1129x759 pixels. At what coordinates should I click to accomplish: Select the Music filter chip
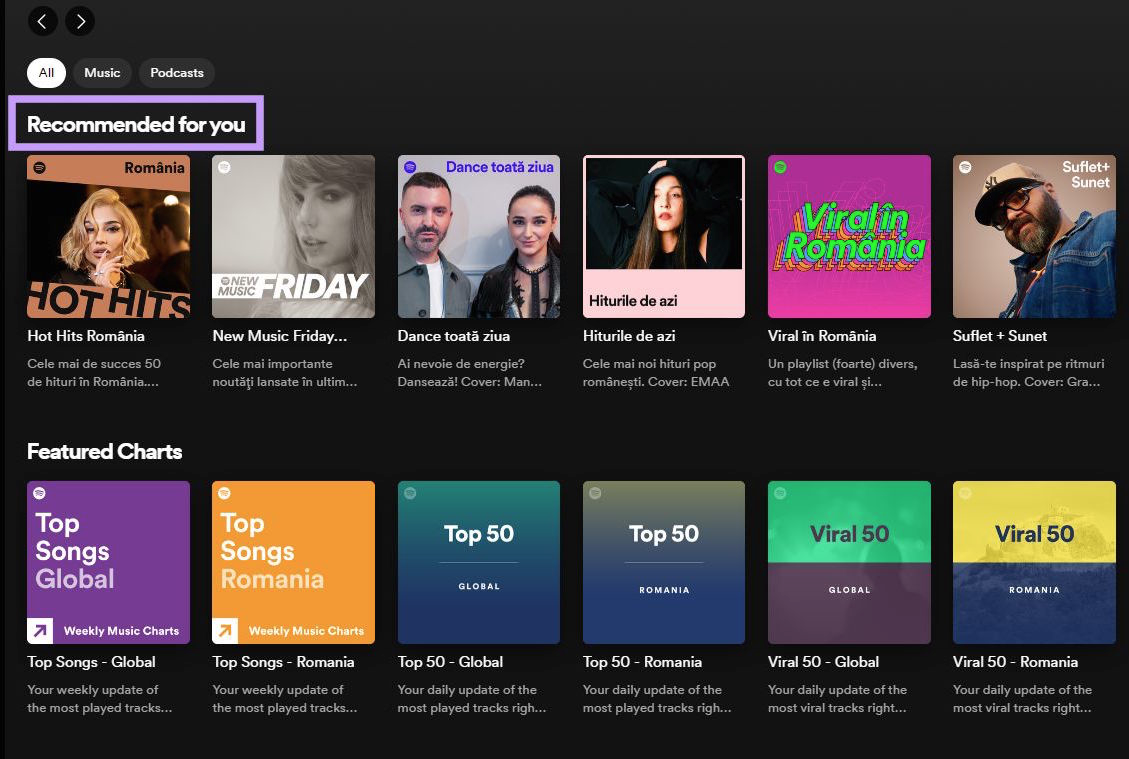[x=102, y=72]
